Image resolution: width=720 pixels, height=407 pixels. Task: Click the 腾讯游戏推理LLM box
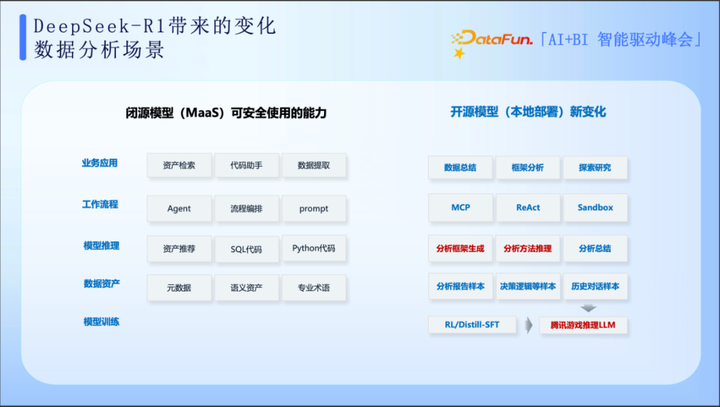click(x=583, y=325)
